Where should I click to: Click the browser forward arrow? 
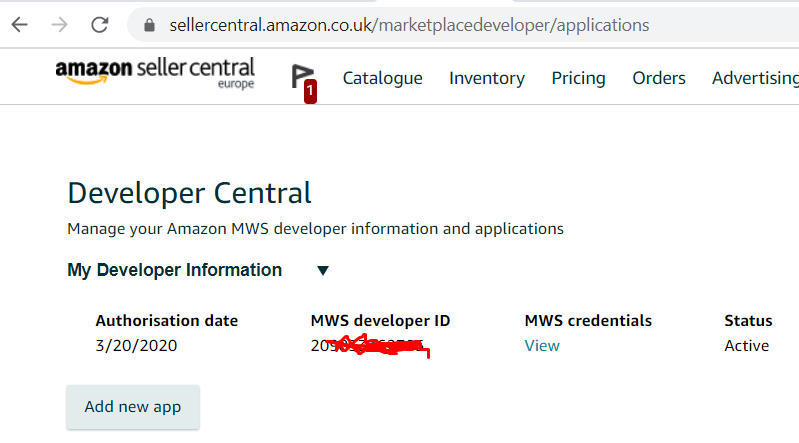pos(60,24)
